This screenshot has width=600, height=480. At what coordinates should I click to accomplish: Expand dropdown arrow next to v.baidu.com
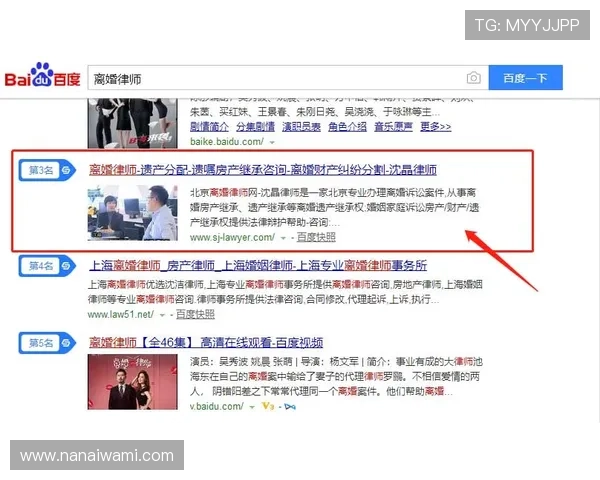(x=252, y=407)
